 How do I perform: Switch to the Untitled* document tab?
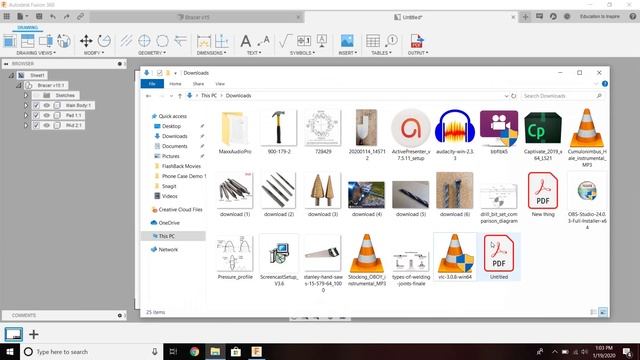point(411,17)
